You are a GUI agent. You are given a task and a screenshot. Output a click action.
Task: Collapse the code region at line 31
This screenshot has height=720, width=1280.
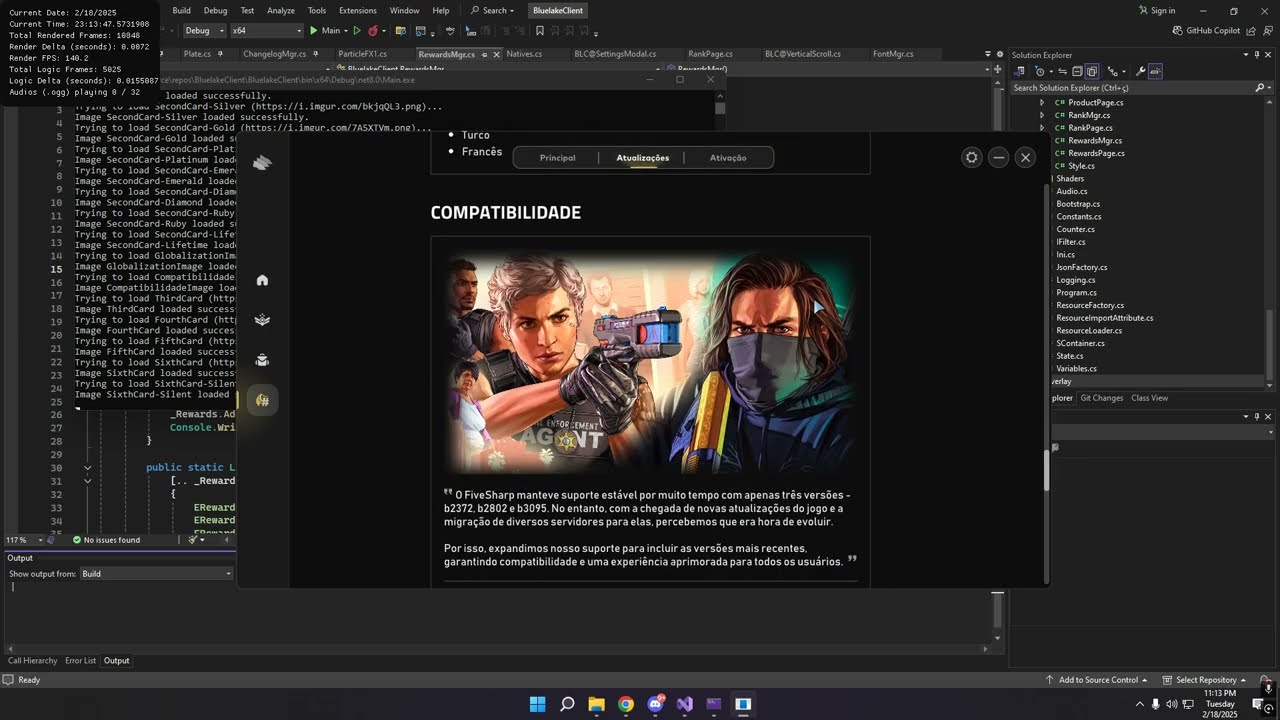tap(87, 481)
